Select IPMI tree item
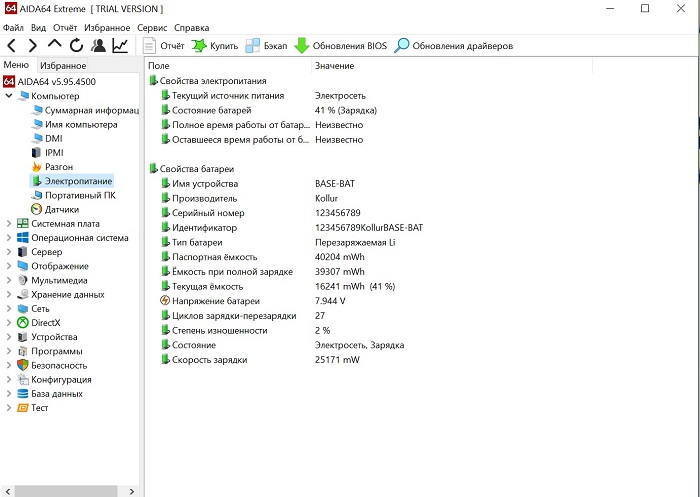Image resolution: width=700 pixels, height=497 pixels. [47, 153]
